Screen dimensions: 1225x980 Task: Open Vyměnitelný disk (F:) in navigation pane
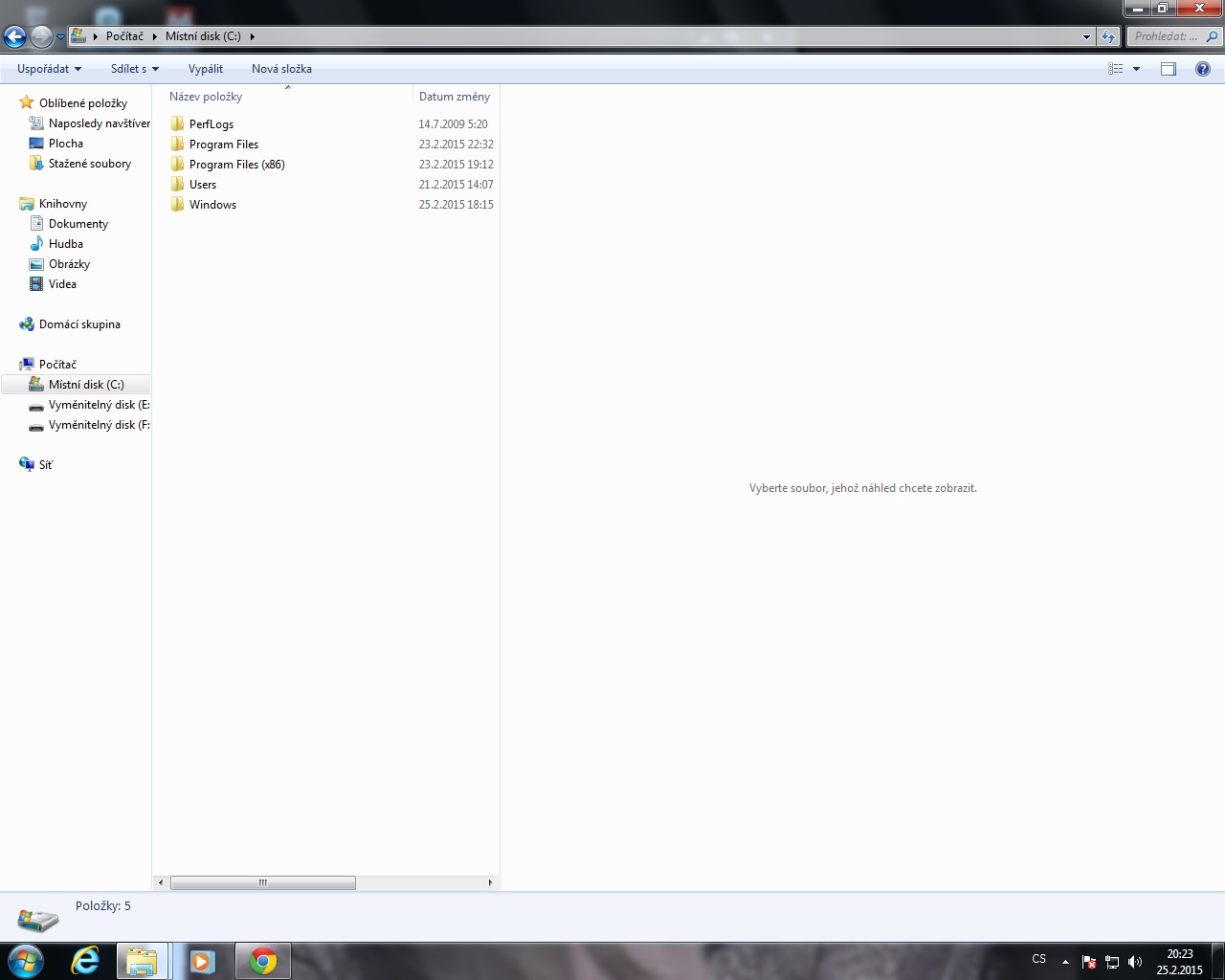(x=100, y=425)
